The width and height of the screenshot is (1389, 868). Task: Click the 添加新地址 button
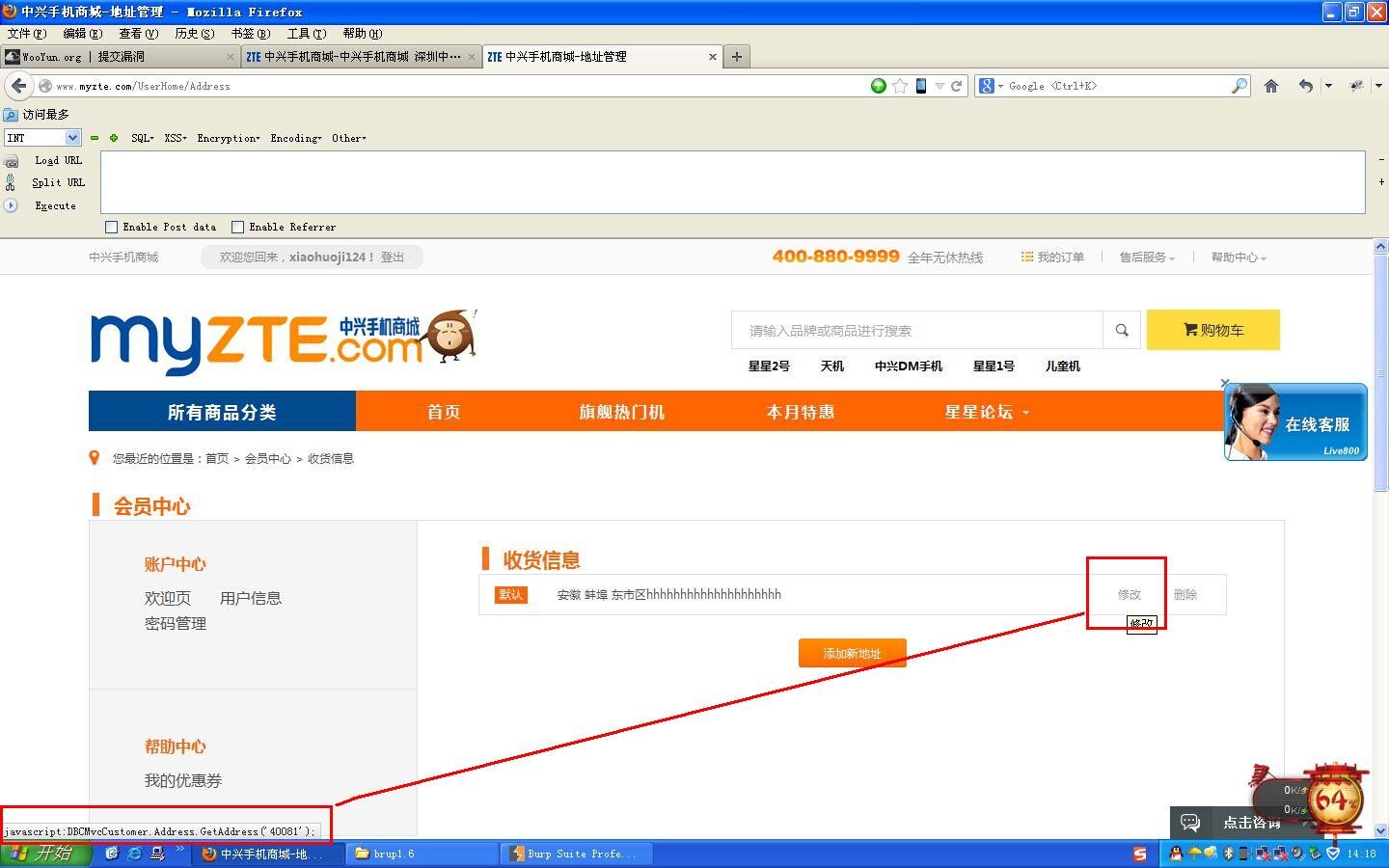(852, 653)
